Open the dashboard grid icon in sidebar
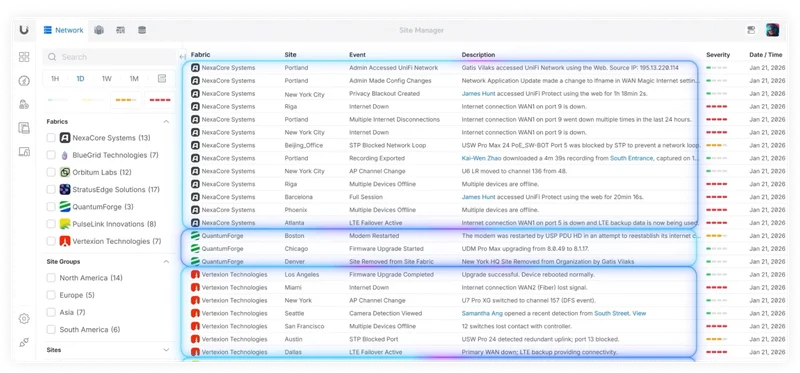 24,57
